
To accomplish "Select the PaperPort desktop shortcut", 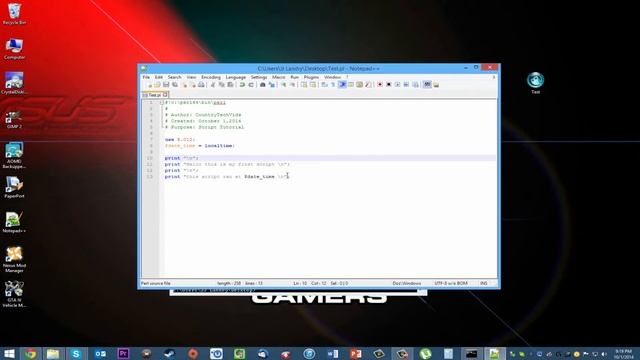I will tap(14, 188).
